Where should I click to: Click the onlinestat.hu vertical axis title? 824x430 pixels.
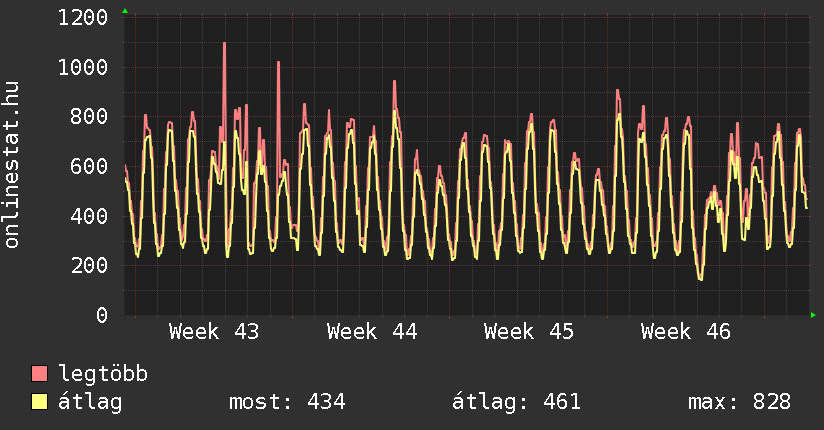click(x=14, y=166)
